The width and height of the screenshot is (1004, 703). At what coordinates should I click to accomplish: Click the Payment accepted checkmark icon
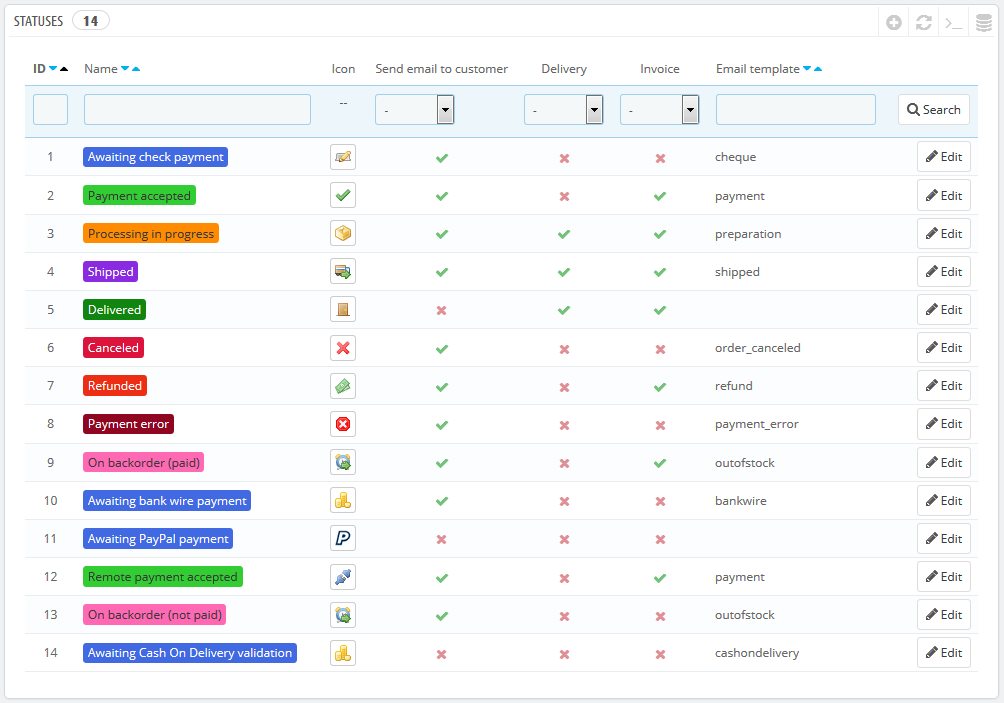click(x=343, y=196)
